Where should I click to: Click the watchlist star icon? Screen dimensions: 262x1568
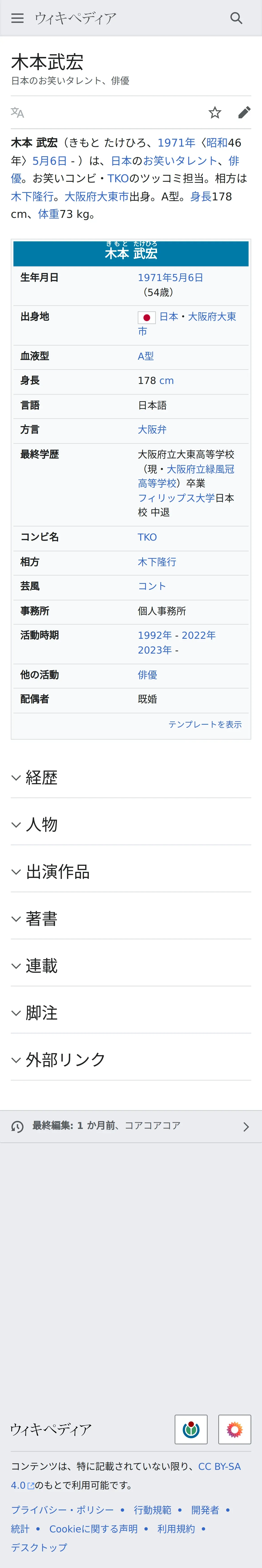[215, 113]
